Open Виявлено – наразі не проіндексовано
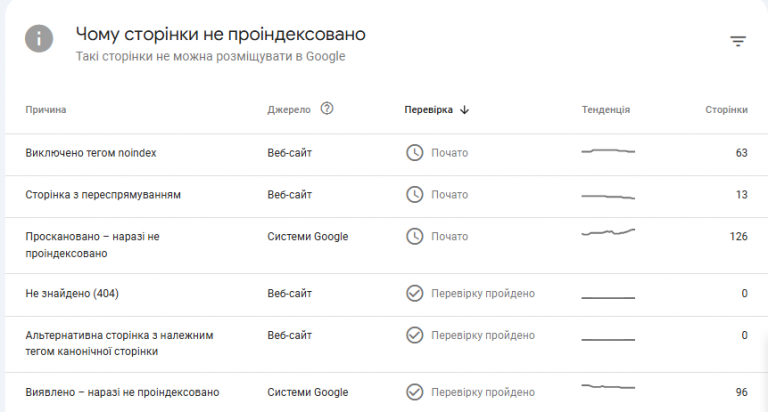Image resolution: width=768 pixels, height=412 pixels. 122,392
